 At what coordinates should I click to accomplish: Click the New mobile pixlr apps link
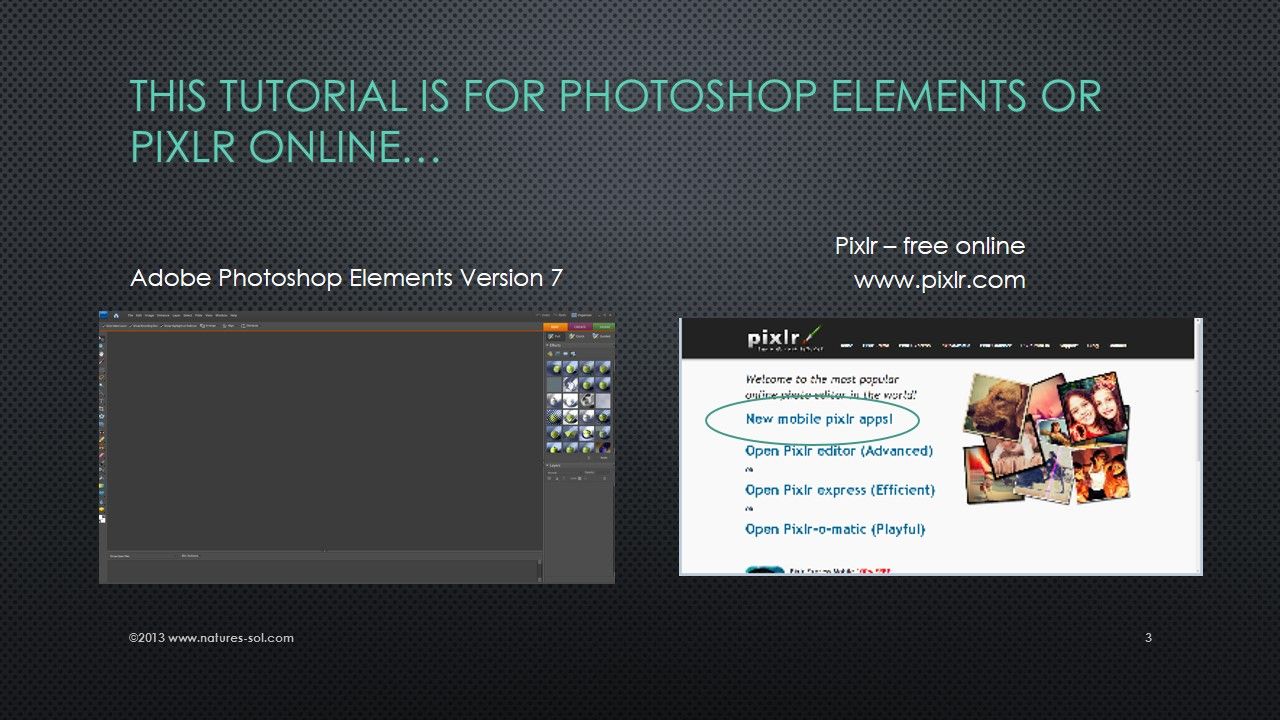tap(819, 419)
